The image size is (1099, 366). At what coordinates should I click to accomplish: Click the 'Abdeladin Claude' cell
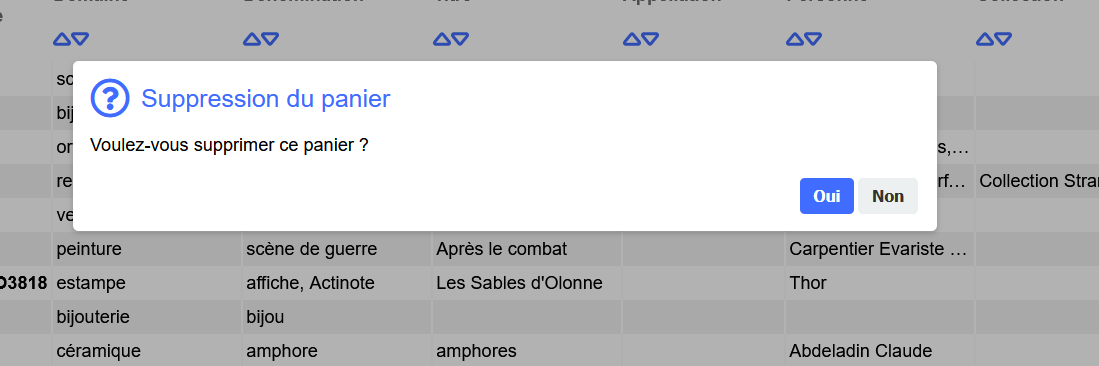coord(880,351)
